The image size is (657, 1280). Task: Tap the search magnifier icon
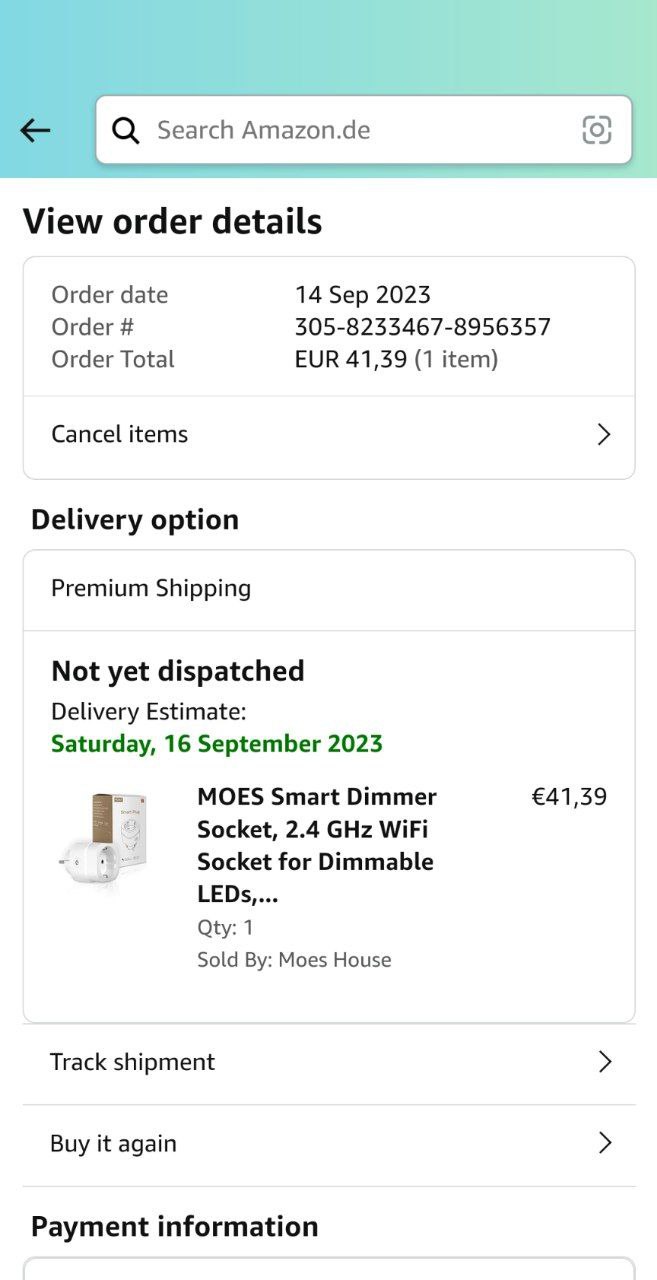tap(126, 130)
